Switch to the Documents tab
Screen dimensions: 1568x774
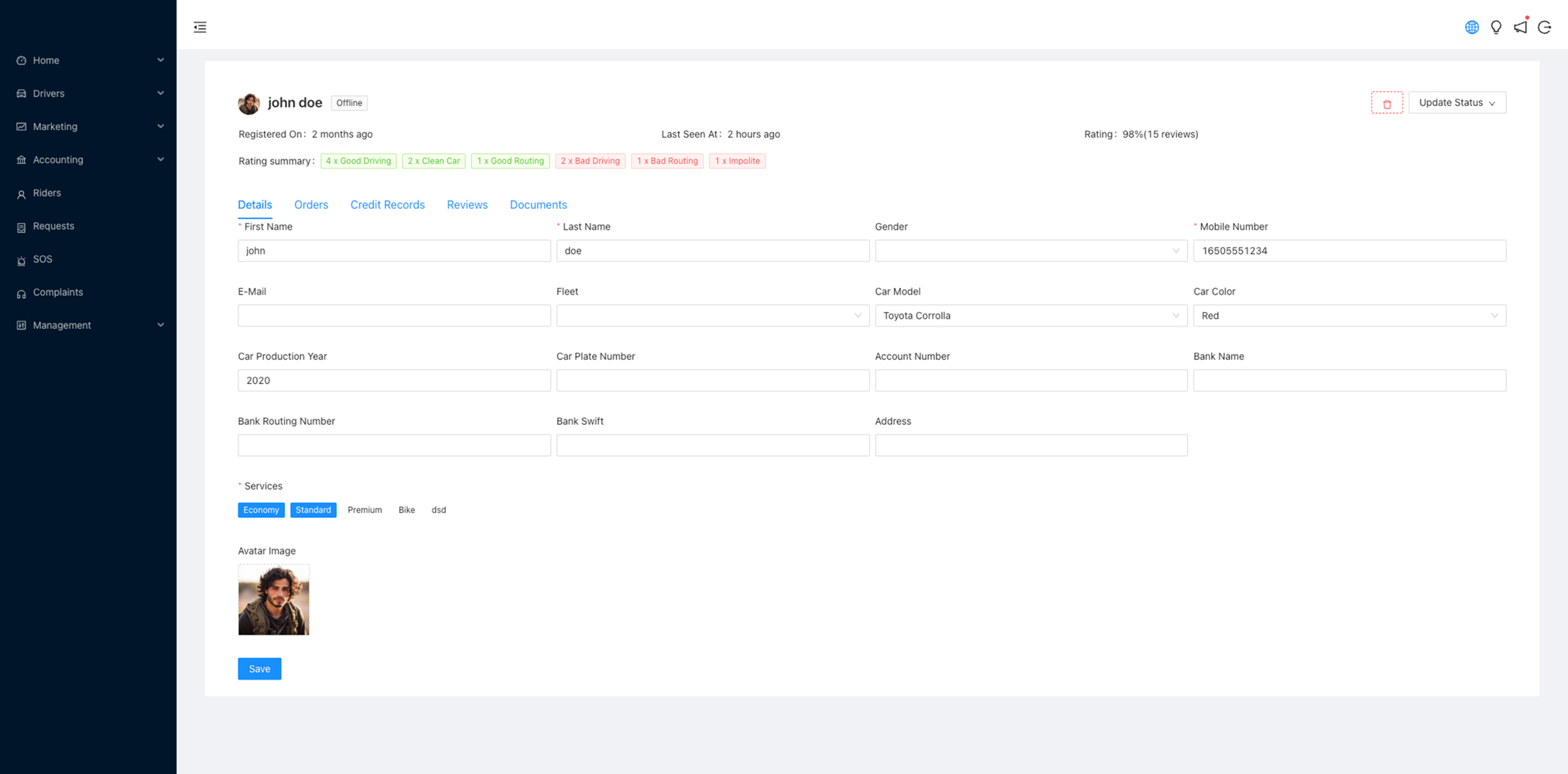[x=538, y=205]
